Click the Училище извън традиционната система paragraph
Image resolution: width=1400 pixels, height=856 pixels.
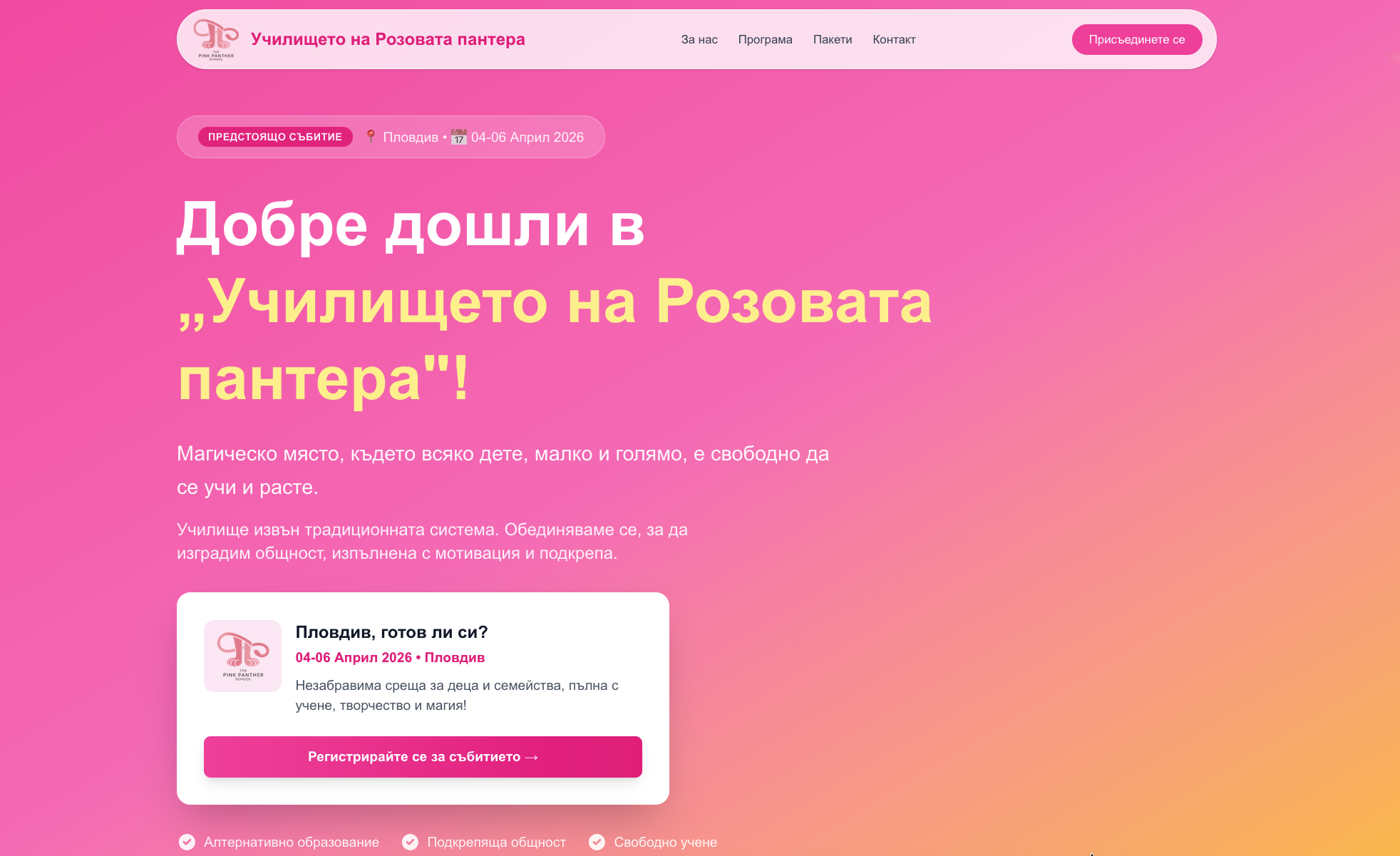tap(433, 542)
